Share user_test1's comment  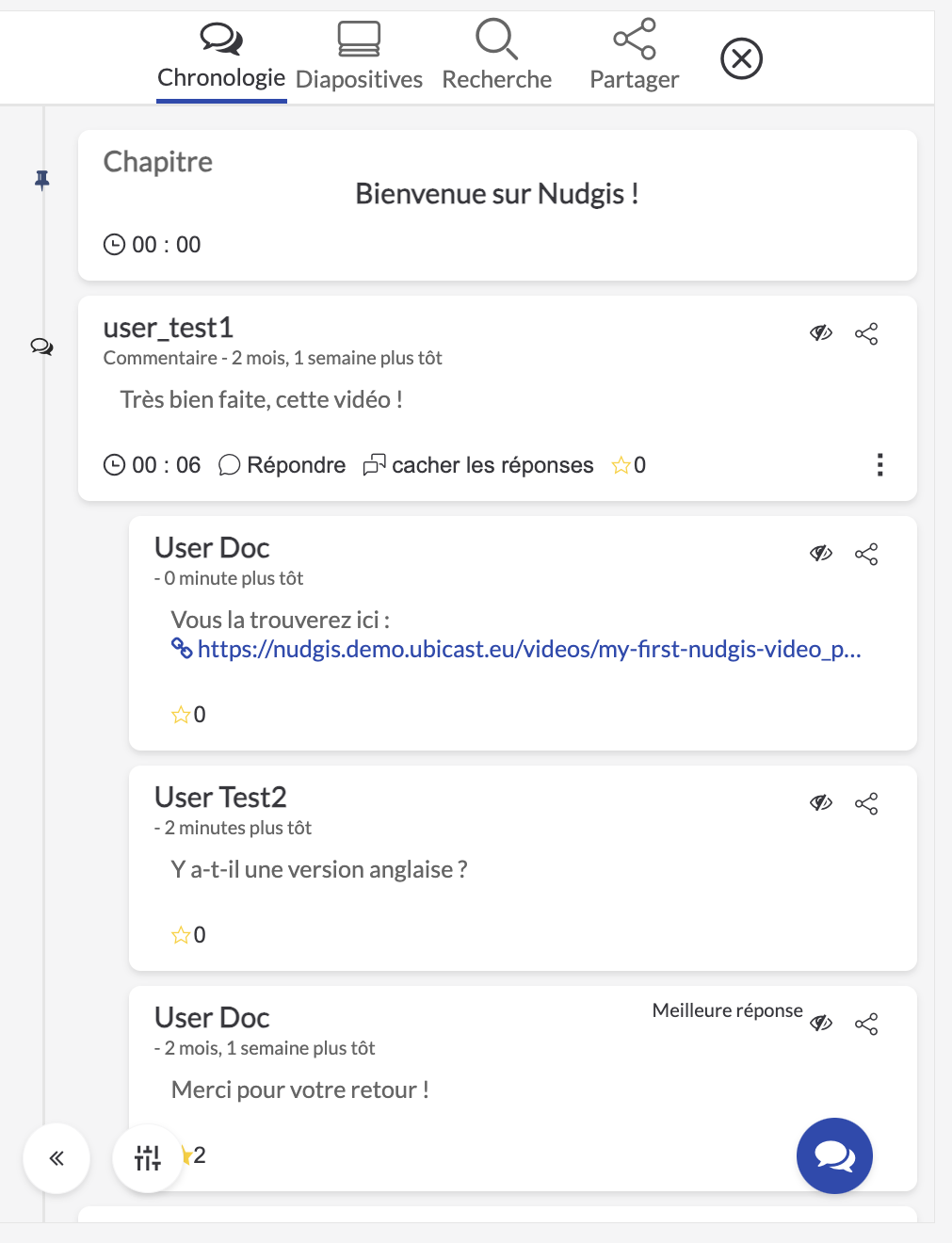point(866,333)
